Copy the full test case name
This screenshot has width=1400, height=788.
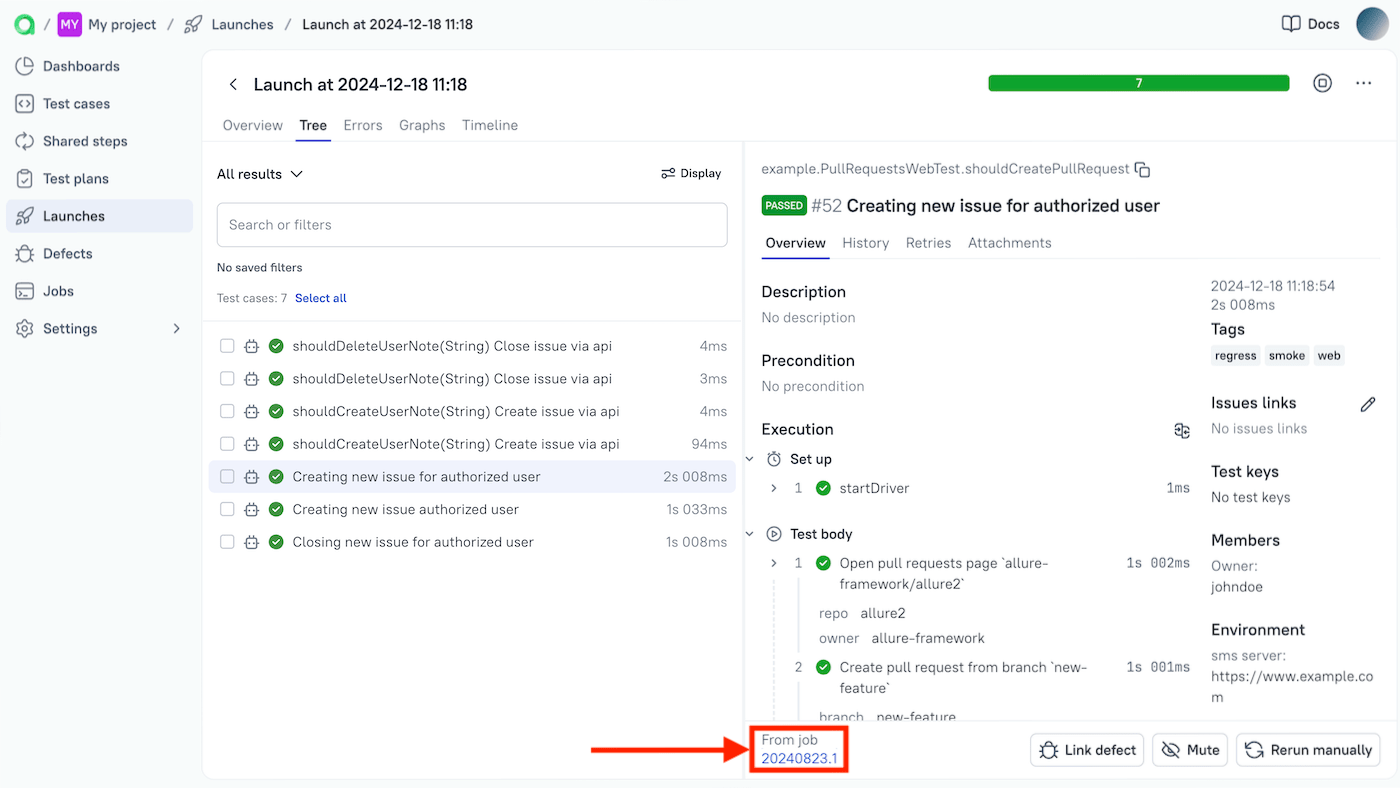[x=1142, y=169]
